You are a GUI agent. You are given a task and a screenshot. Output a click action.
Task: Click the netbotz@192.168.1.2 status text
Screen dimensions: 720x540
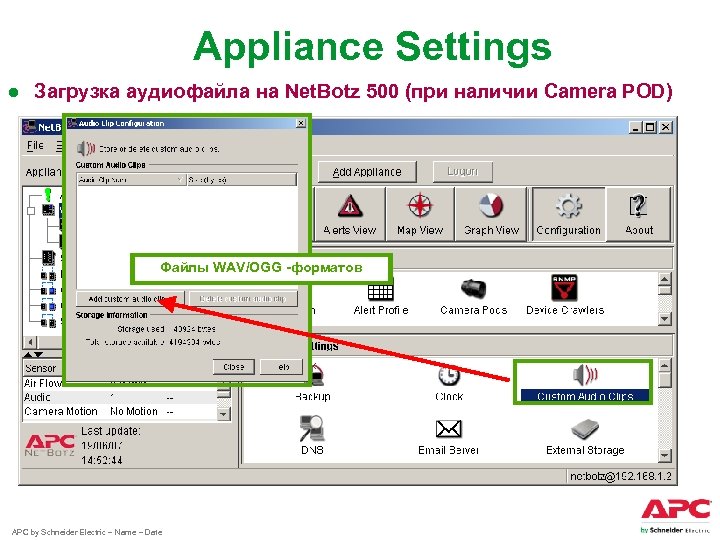point(620,476)
